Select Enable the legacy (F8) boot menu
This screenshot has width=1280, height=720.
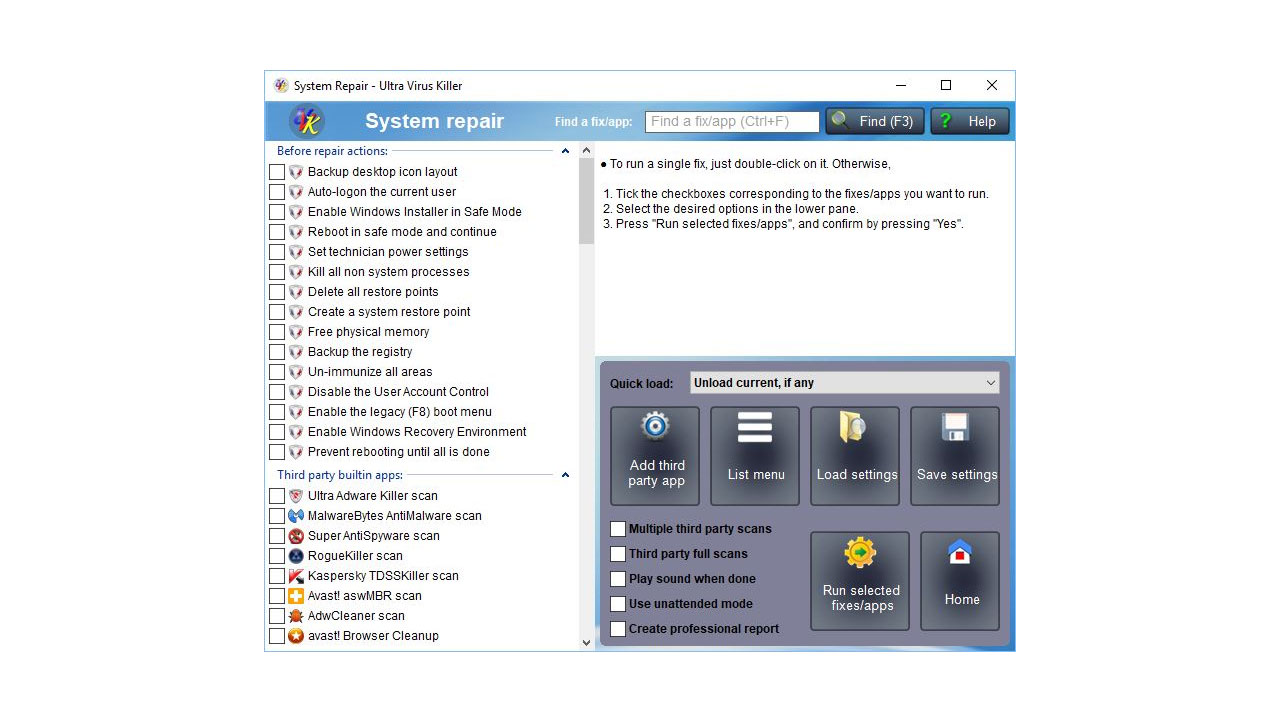click(x=400, y=412)
